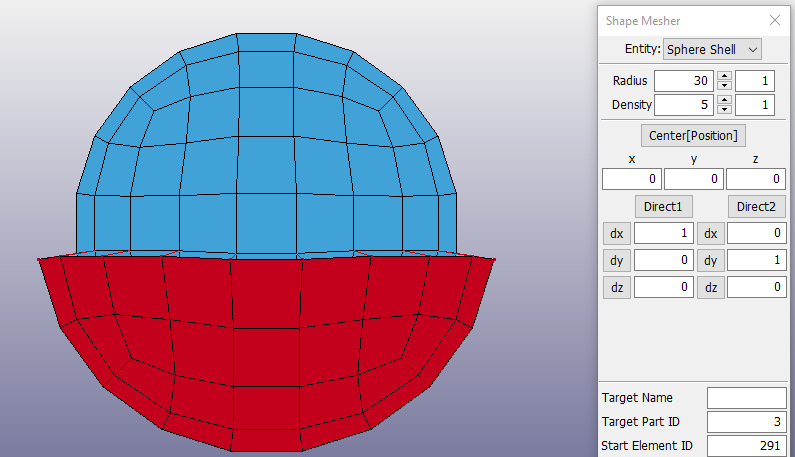The image size is (795, 457).
Task: Click the Direct2 dy value field
Action: coord(756,260)
